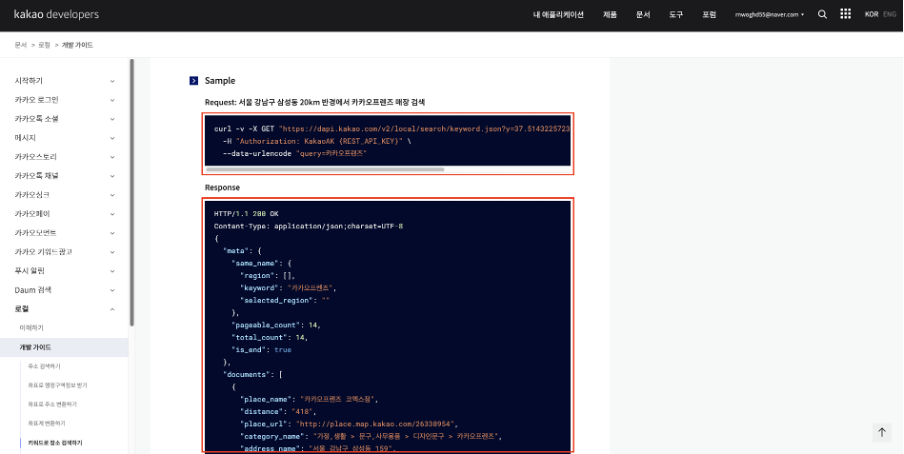Viewport: 904px width, 454px height.
Task: Click 개발 가이드 in the breadcrumb
Action: tap(77, 45)
